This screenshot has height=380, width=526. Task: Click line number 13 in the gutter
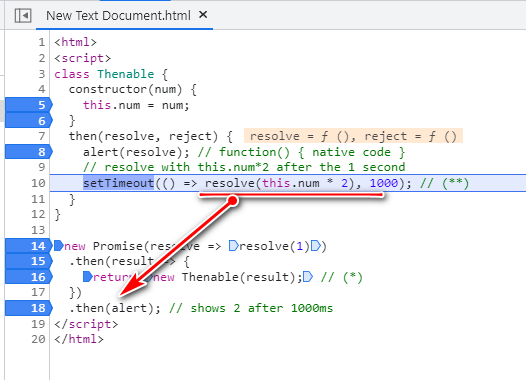pos(38,230)
